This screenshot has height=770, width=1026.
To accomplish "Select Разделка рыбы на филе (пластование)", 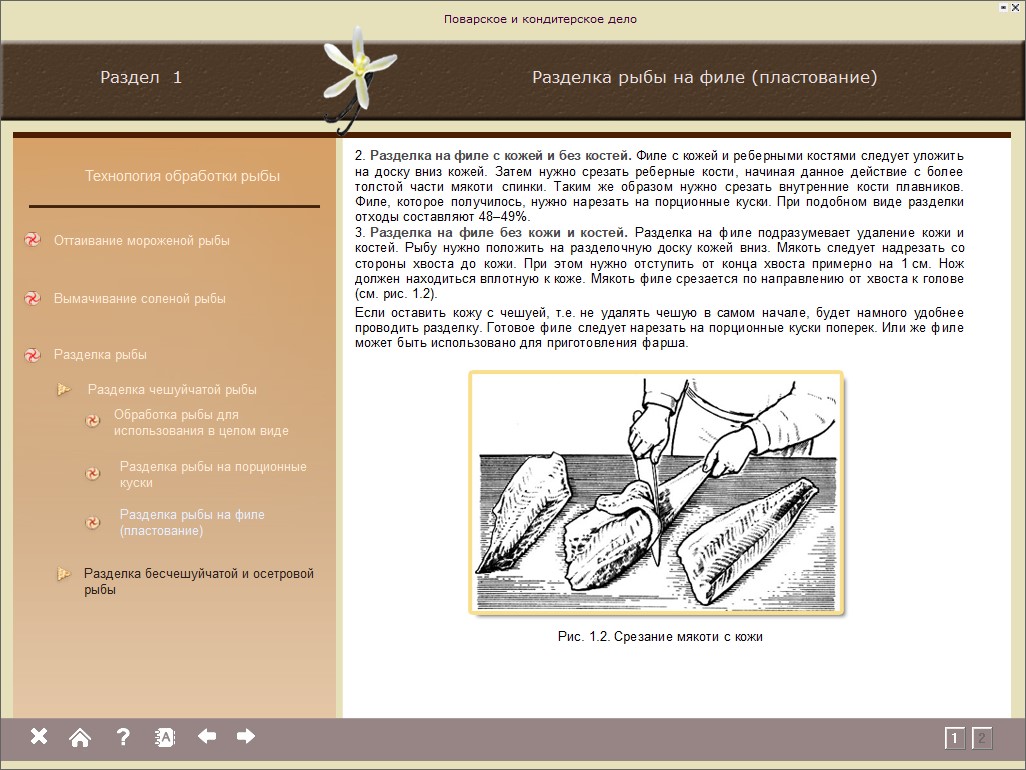I will tap(192, 522).
